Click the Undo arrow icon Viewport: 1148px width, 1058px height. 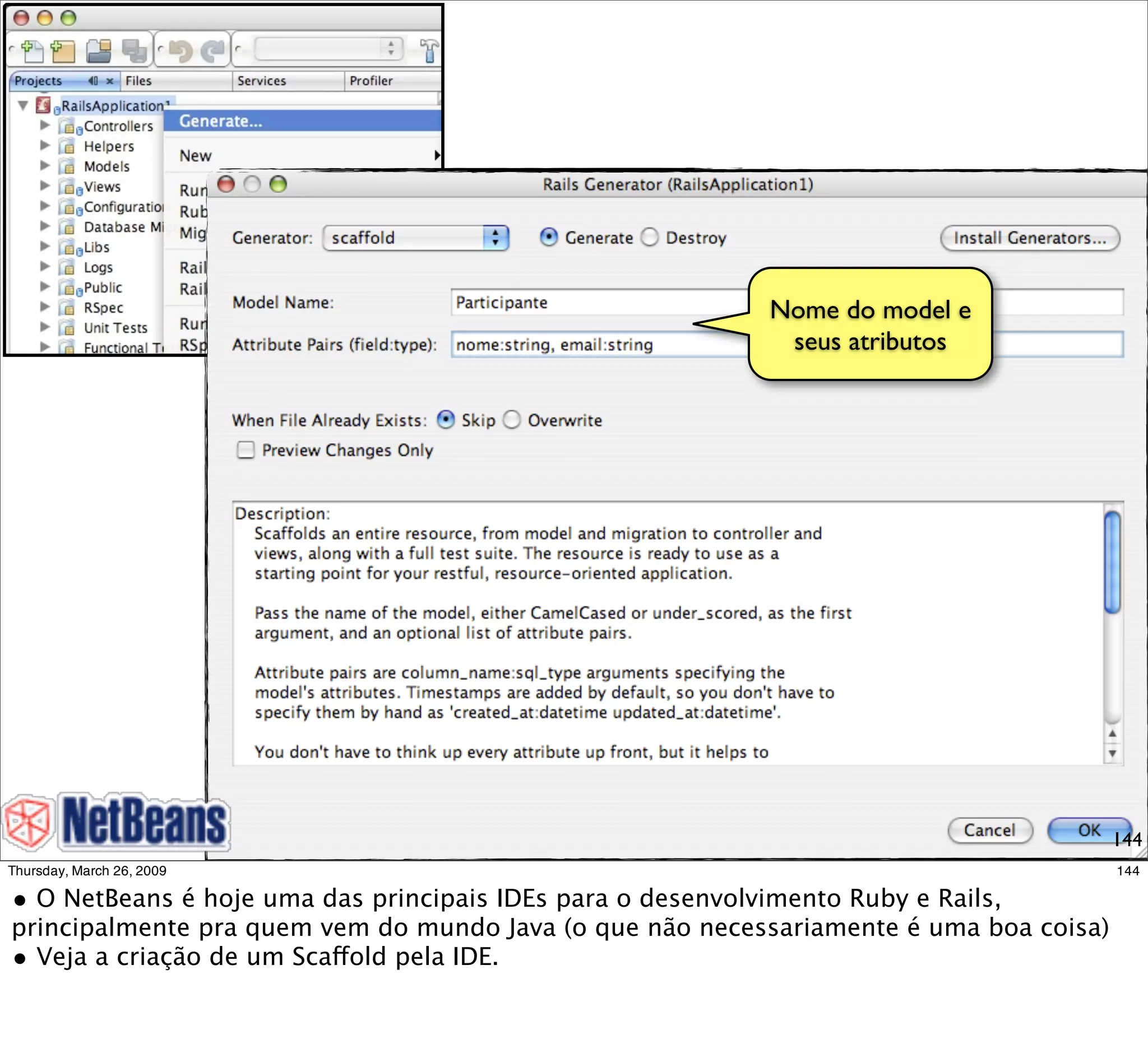pos(181,51)
